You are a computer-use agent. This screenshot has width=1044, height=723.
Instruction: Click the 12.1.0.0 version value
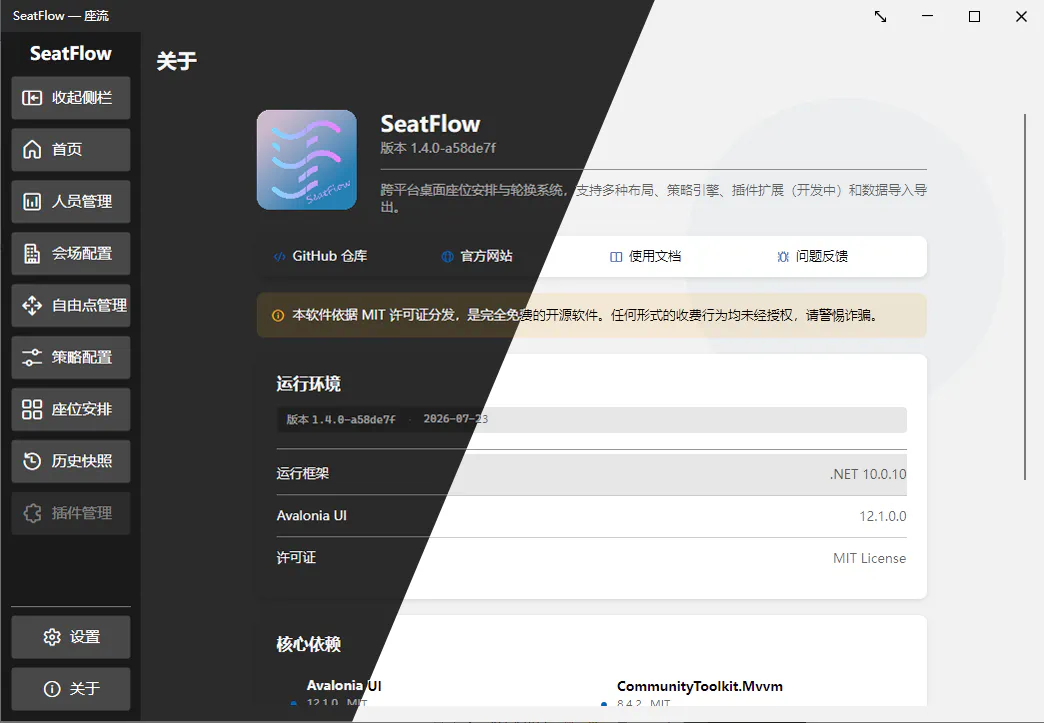tap(882, 516)
